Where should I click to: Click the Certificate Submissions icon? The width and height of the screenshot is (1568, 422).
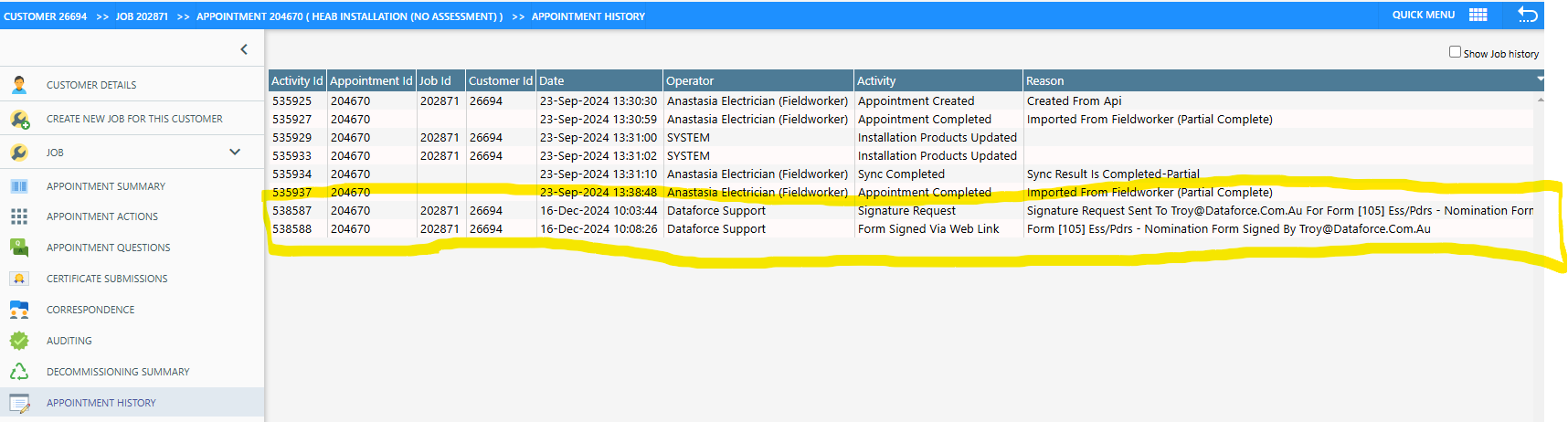pos(19,279)
